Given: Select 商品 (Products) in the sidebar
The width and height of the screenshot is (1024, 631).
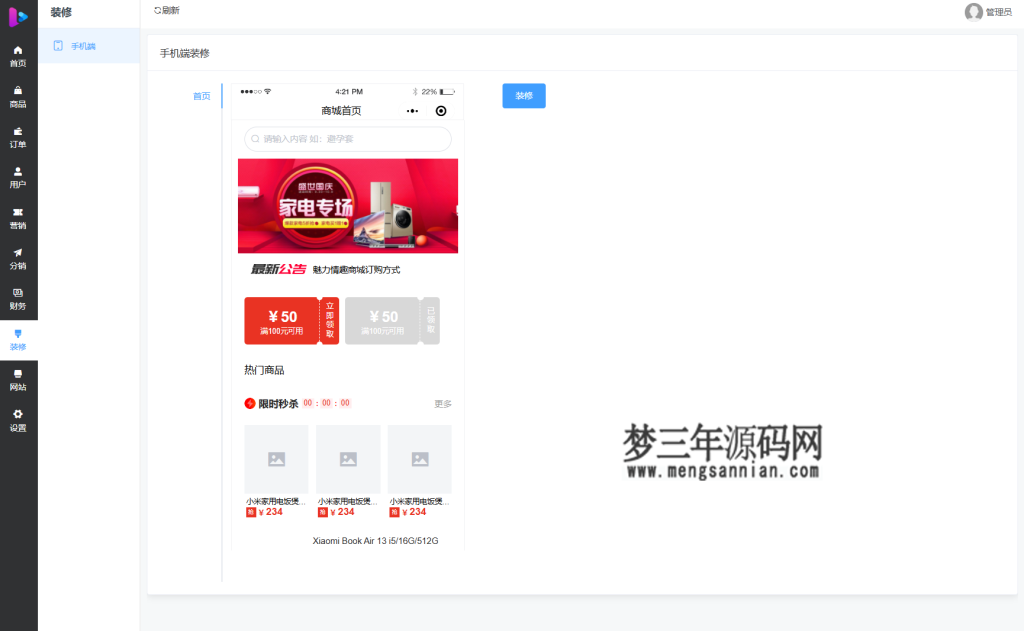Looking at the screenshot, I should coord(18,96).
